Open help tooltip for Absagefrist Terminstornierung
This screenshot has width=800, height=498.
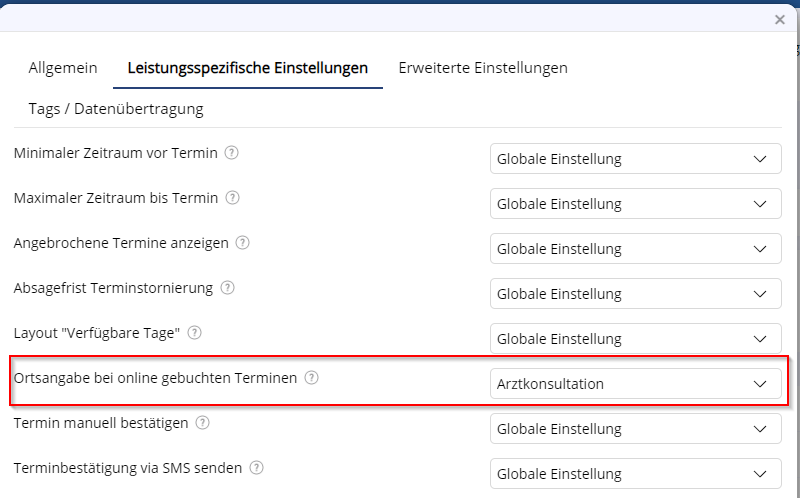click(228, 288)
